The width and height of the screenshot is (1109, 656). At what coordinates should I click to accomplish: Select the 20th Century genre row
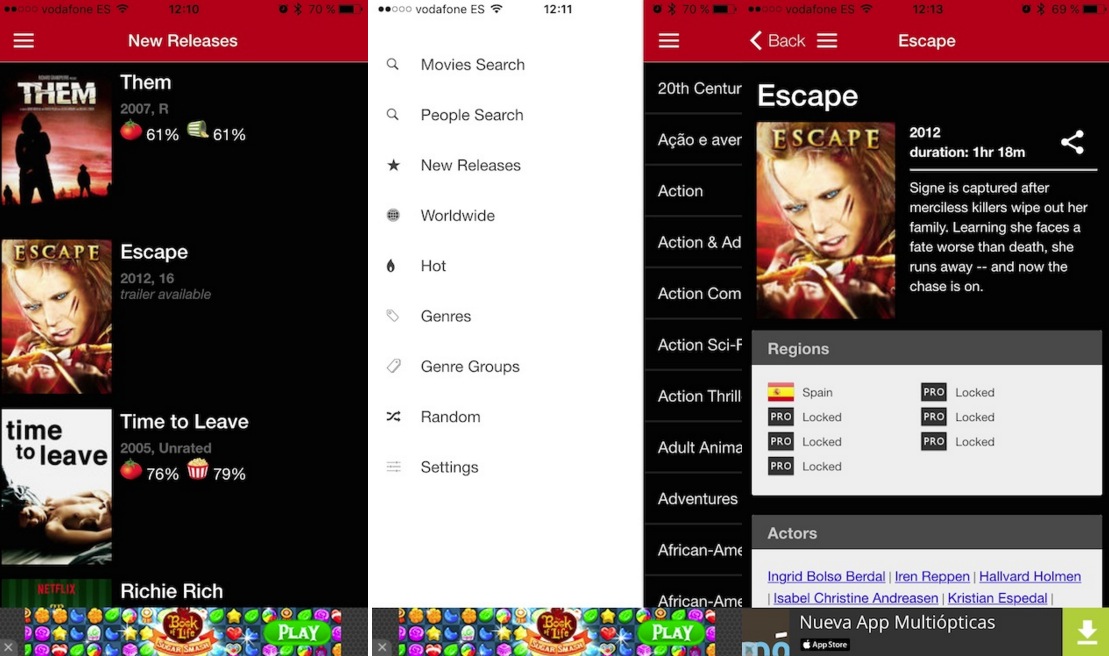click(694, 88)
